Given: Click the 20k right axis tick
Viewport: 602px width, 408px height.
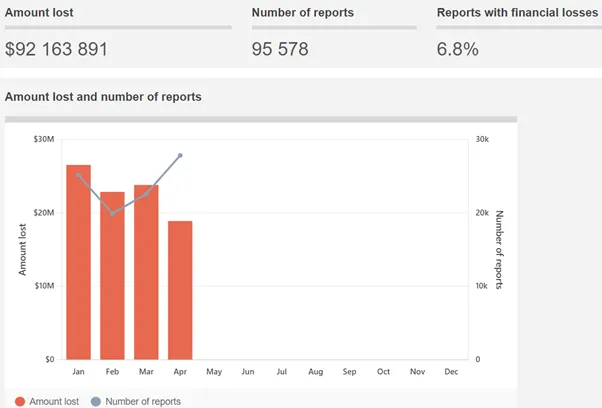Looking at the screenshot, I should click(482, 213).
